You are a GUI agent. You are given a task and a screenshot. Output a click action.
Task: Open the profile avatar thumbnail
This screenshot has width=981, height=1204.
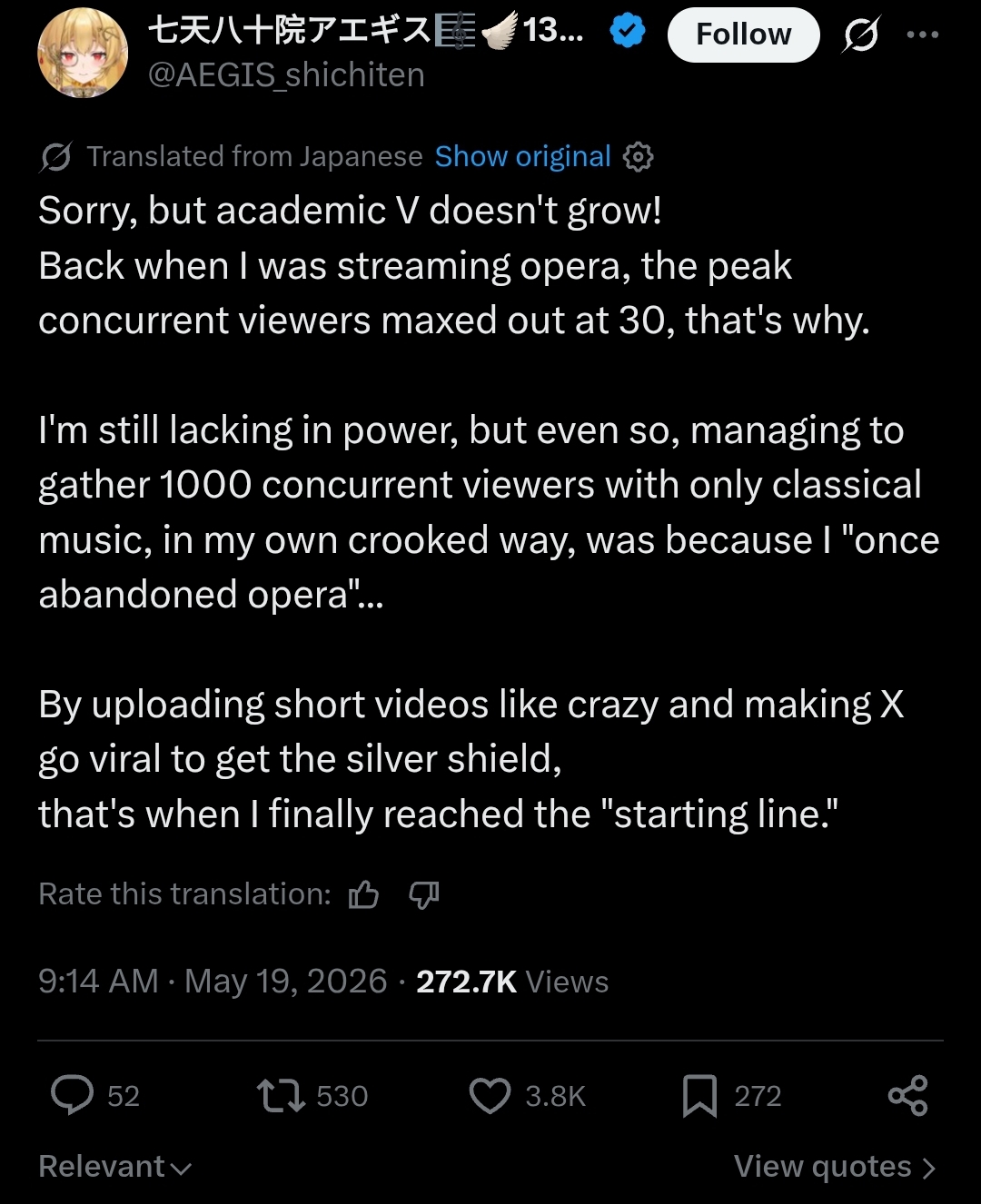pyautogui.click(x=83, y=53)
